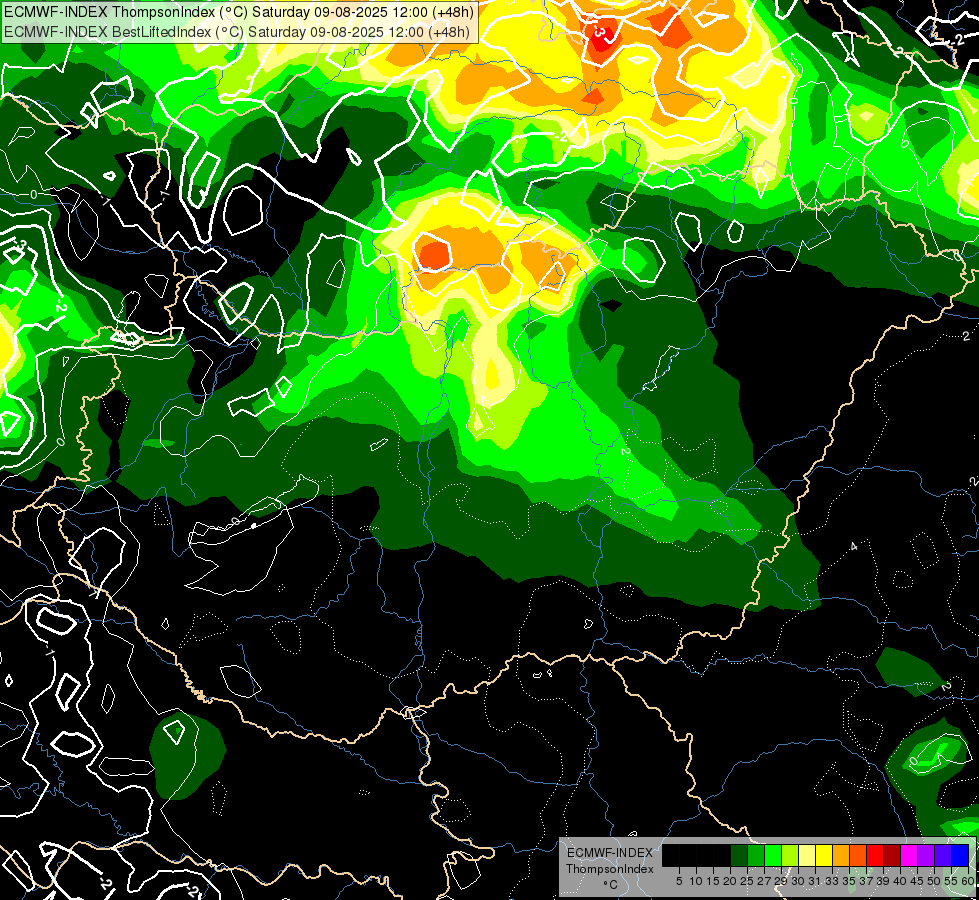Click the legend tick value 60
Screen dimensions: 979x900
968,881
